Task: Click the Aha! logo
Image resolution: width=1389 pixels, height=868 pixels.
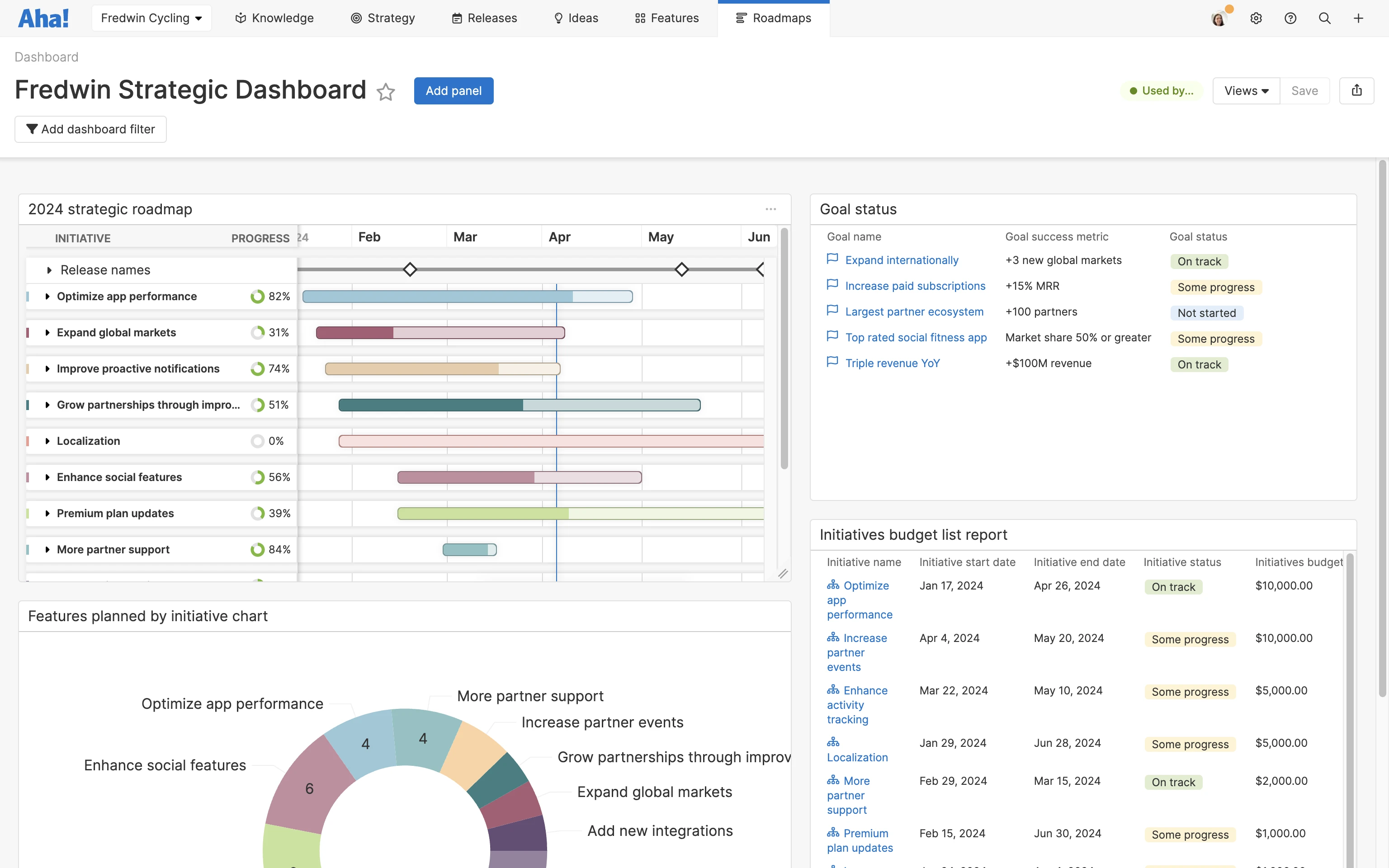Action: pos(43,18)
